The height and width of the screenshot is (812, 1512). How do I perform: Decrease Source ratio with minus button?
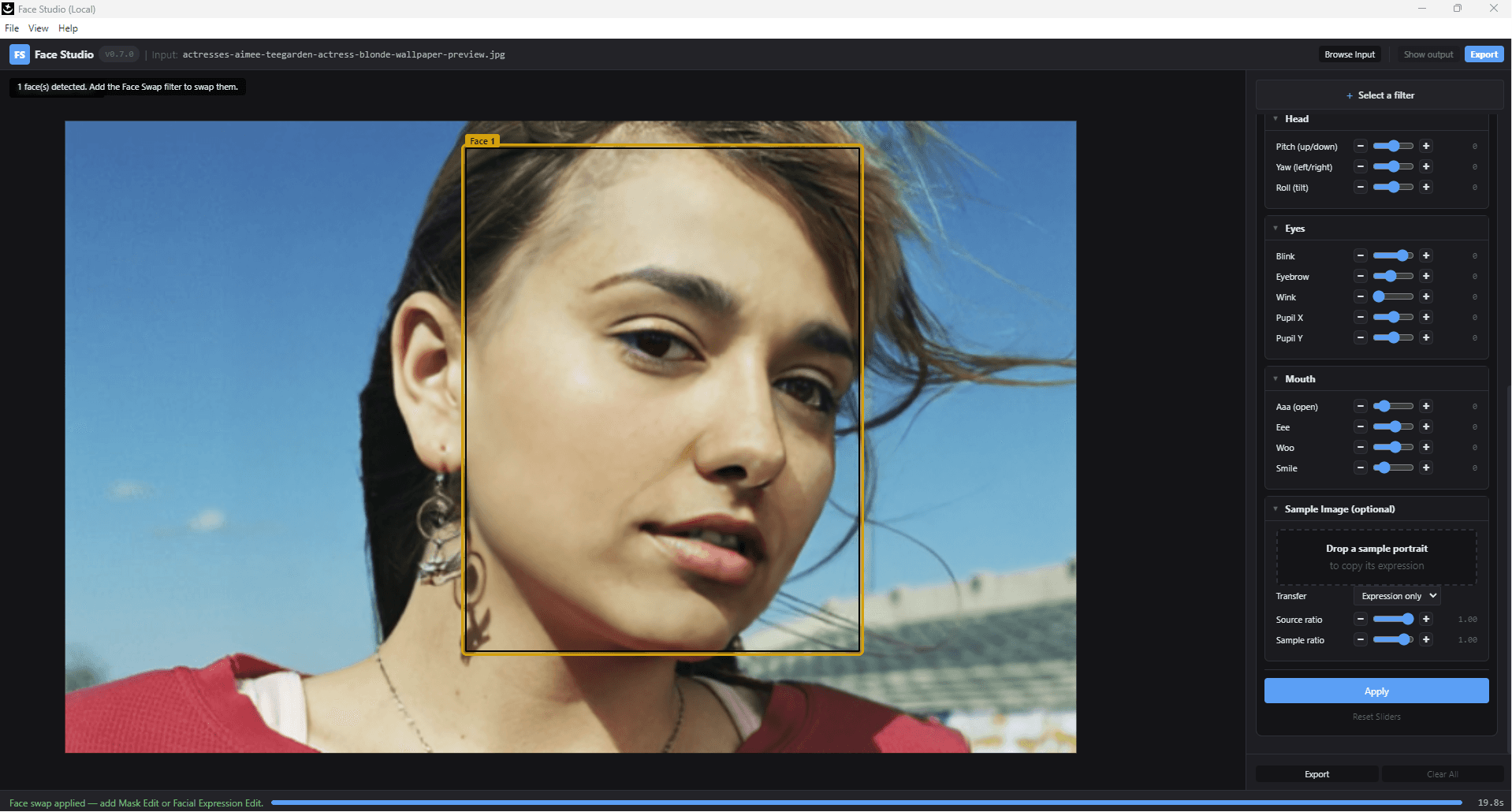coord(1361,620)
